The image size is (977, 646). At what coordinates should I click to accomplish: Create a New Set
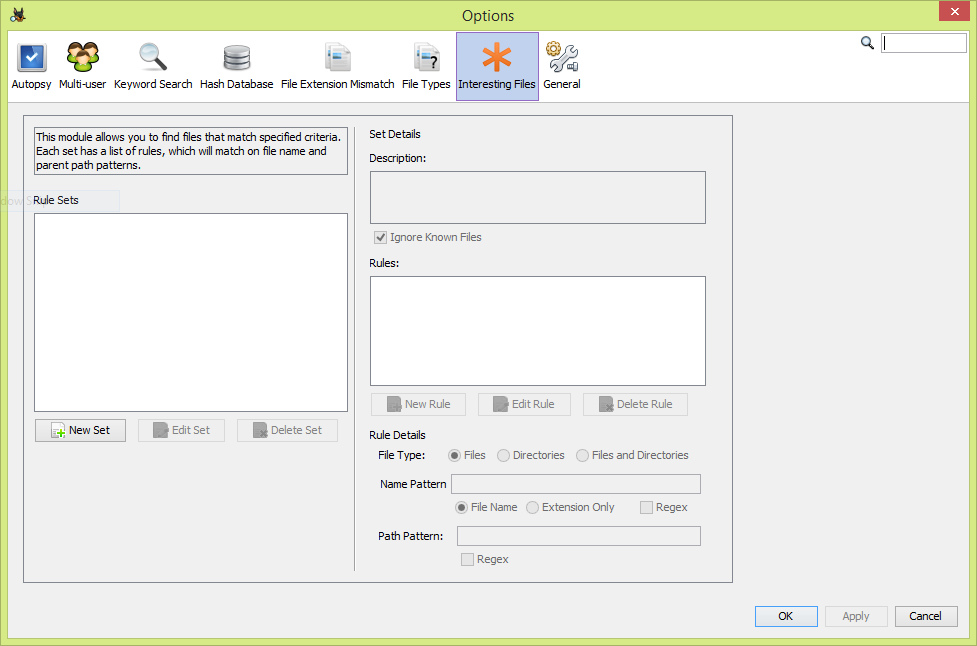(x=80, y=430)
